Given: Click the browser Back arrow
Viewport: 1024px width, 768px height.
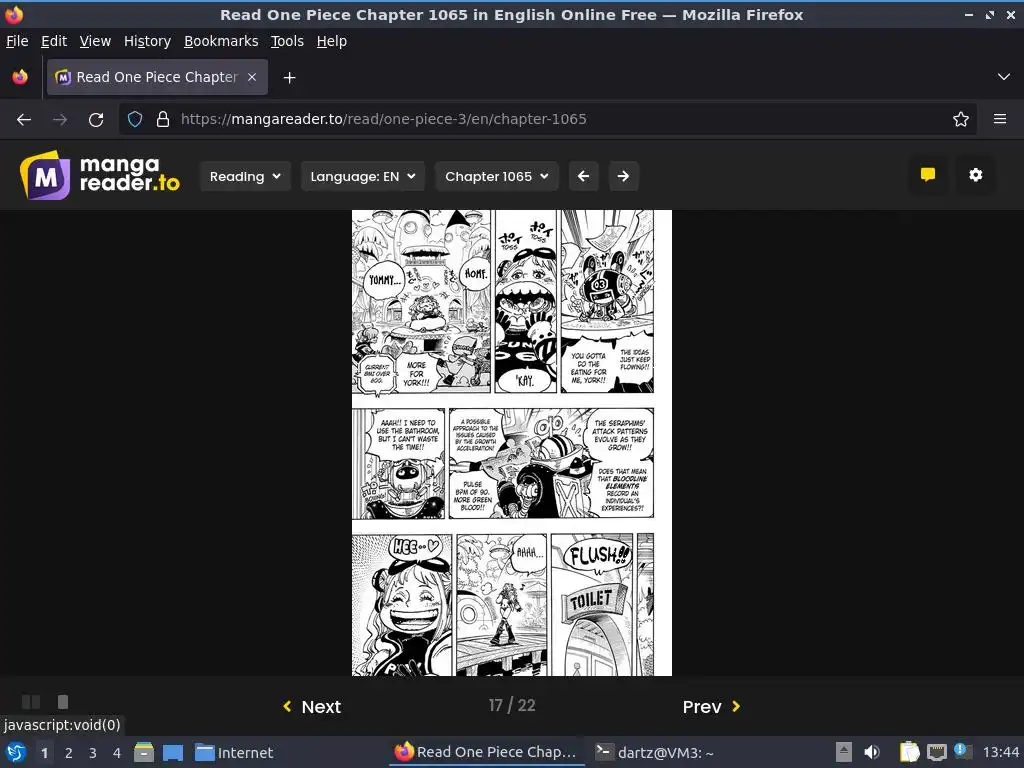Looking at the screenshot, I should pos(24,120).
